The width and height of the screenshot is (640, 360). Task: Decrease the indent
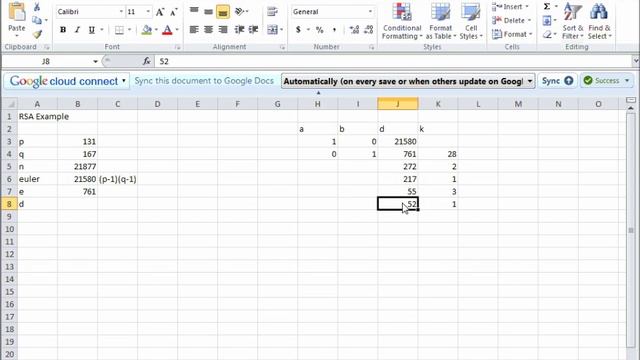point(240,29)
